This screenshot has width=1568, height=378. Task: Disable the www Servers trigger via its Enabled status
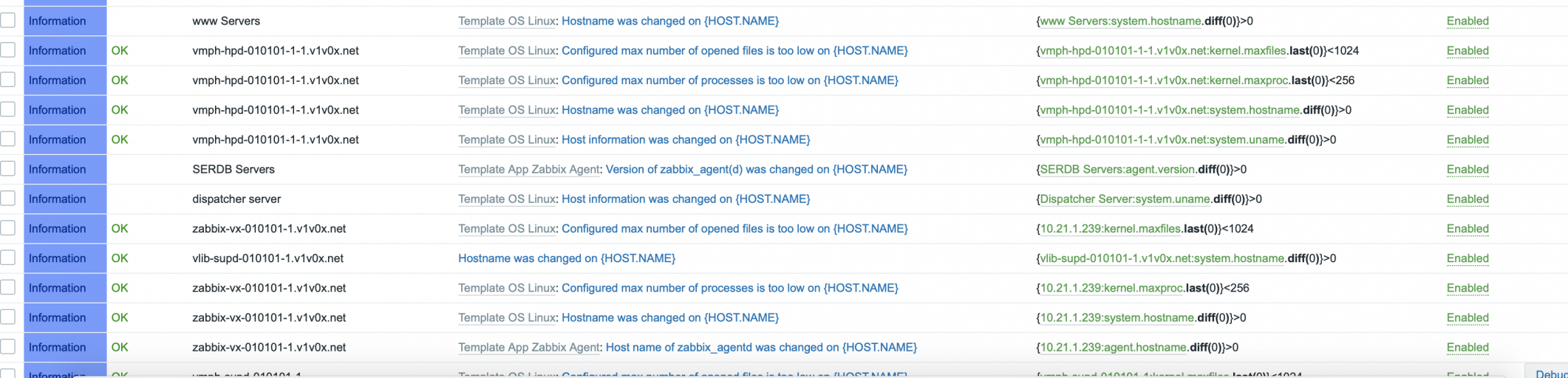click(1467, 21)
